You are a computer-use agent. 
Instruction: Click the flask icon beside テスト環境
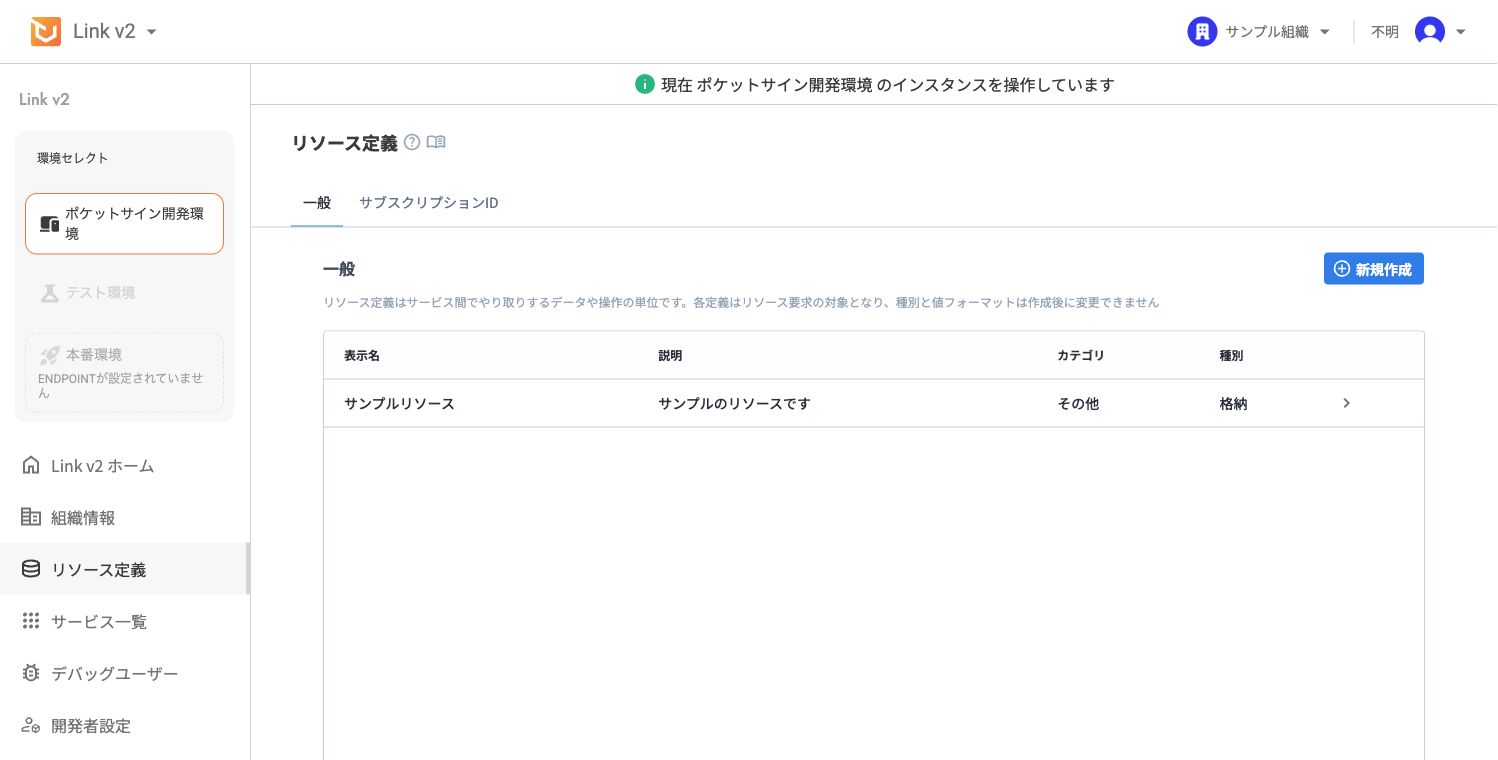click(x=49, y=293)
